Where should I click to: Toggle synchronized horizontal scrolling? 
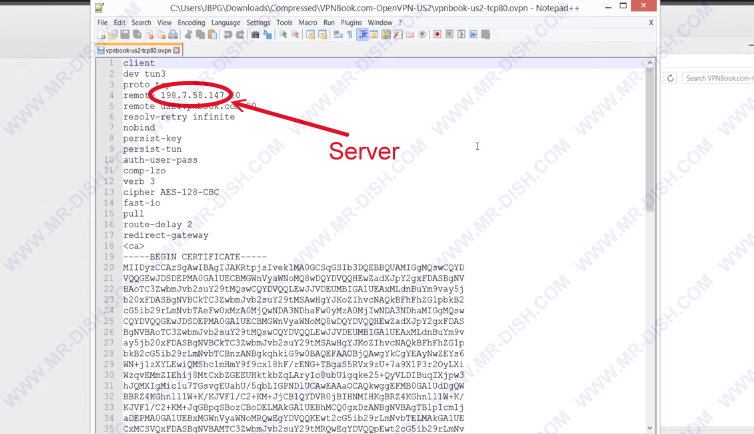point(323,35)
